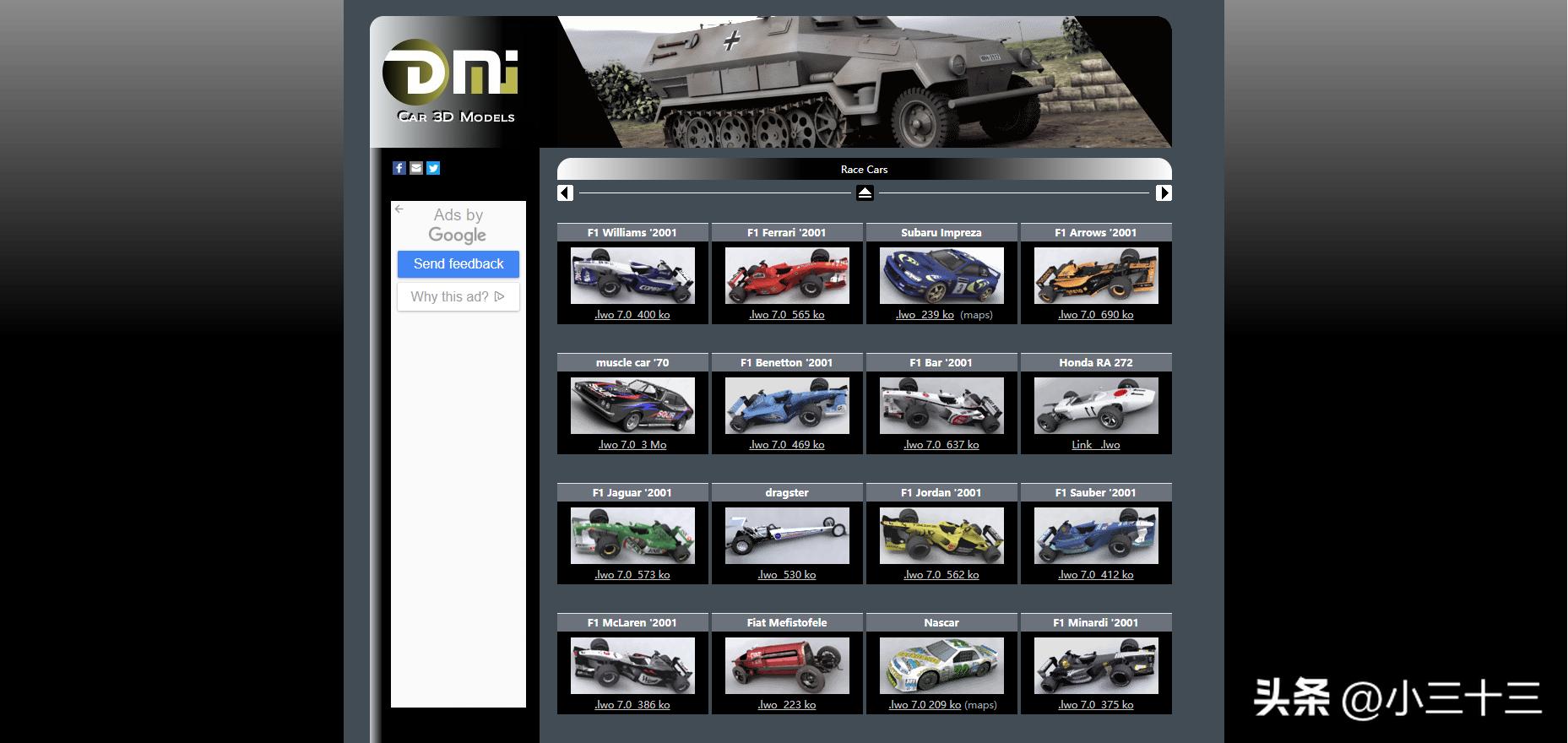Select the F1 Ferrari '2001 thumbnail image
Viewport: 1568px width, 743px height.
pyautogui.click(x=787, y=276)
